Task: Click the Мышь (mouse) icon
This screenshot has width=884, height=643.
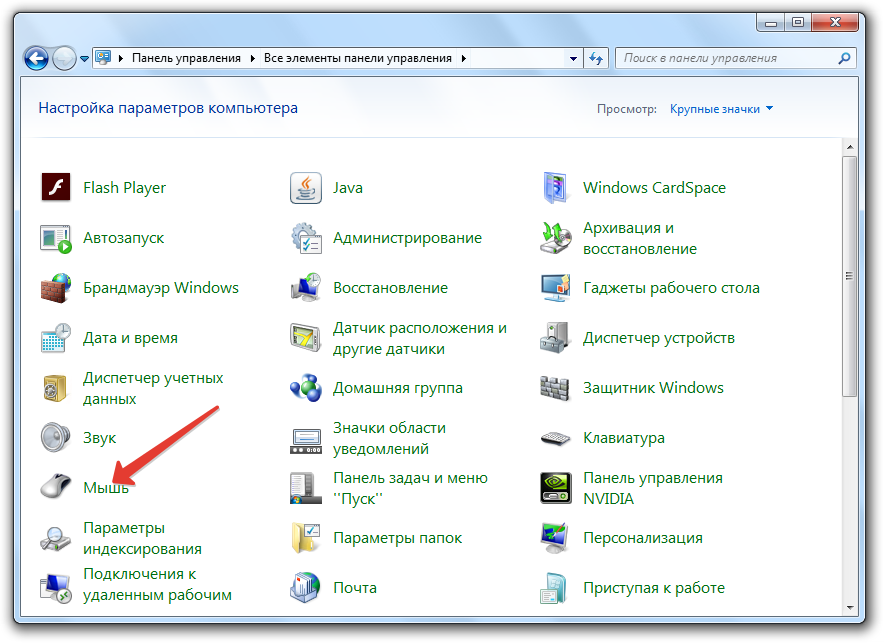Action: click(56, 488)
